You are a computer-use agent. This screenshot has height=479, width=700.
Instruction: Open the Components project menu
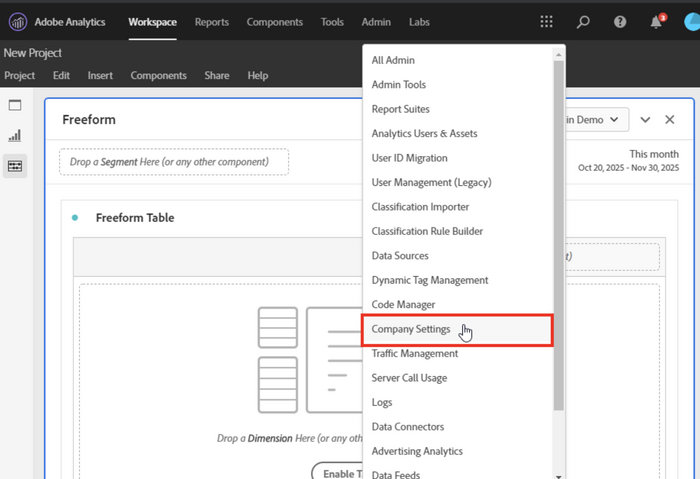(158, 75)
